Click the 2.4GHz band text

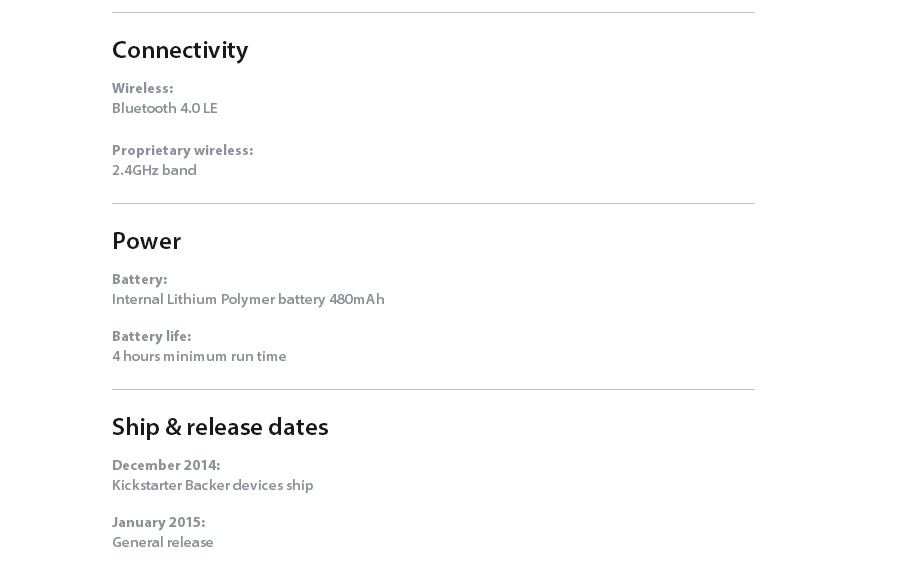(154, 170)
